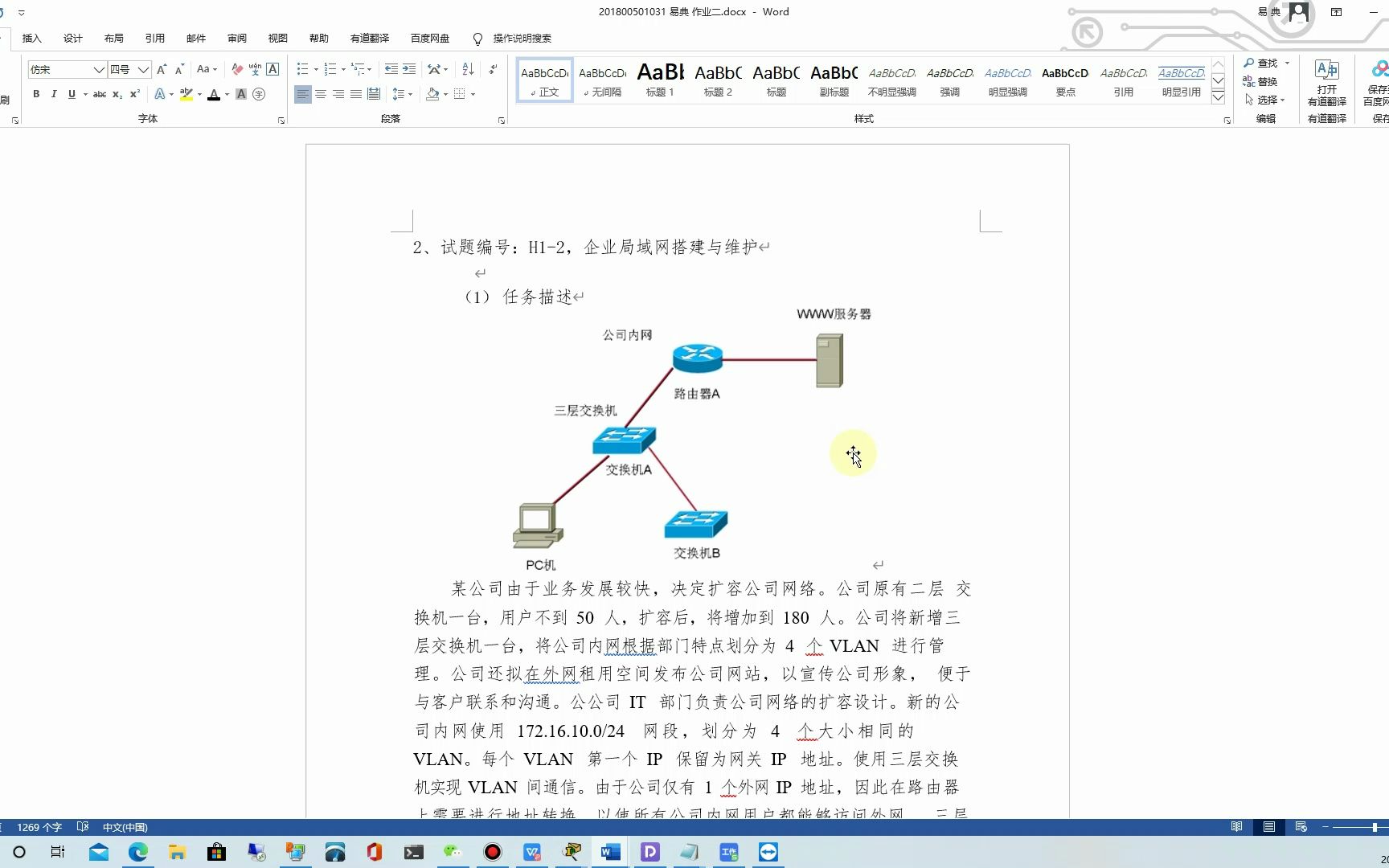1389x868 pixels.
Task: Open the 插入 ribbon tab
Action: 31,38
